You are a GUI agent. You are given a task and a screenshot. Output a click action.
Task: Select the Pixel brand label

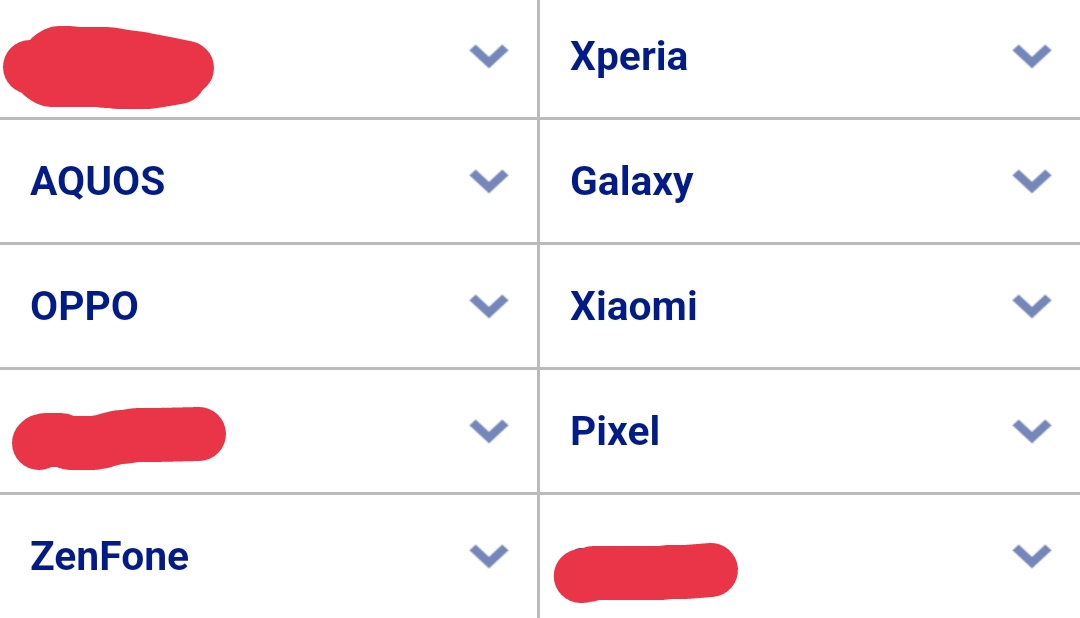[x=614, y=431]
